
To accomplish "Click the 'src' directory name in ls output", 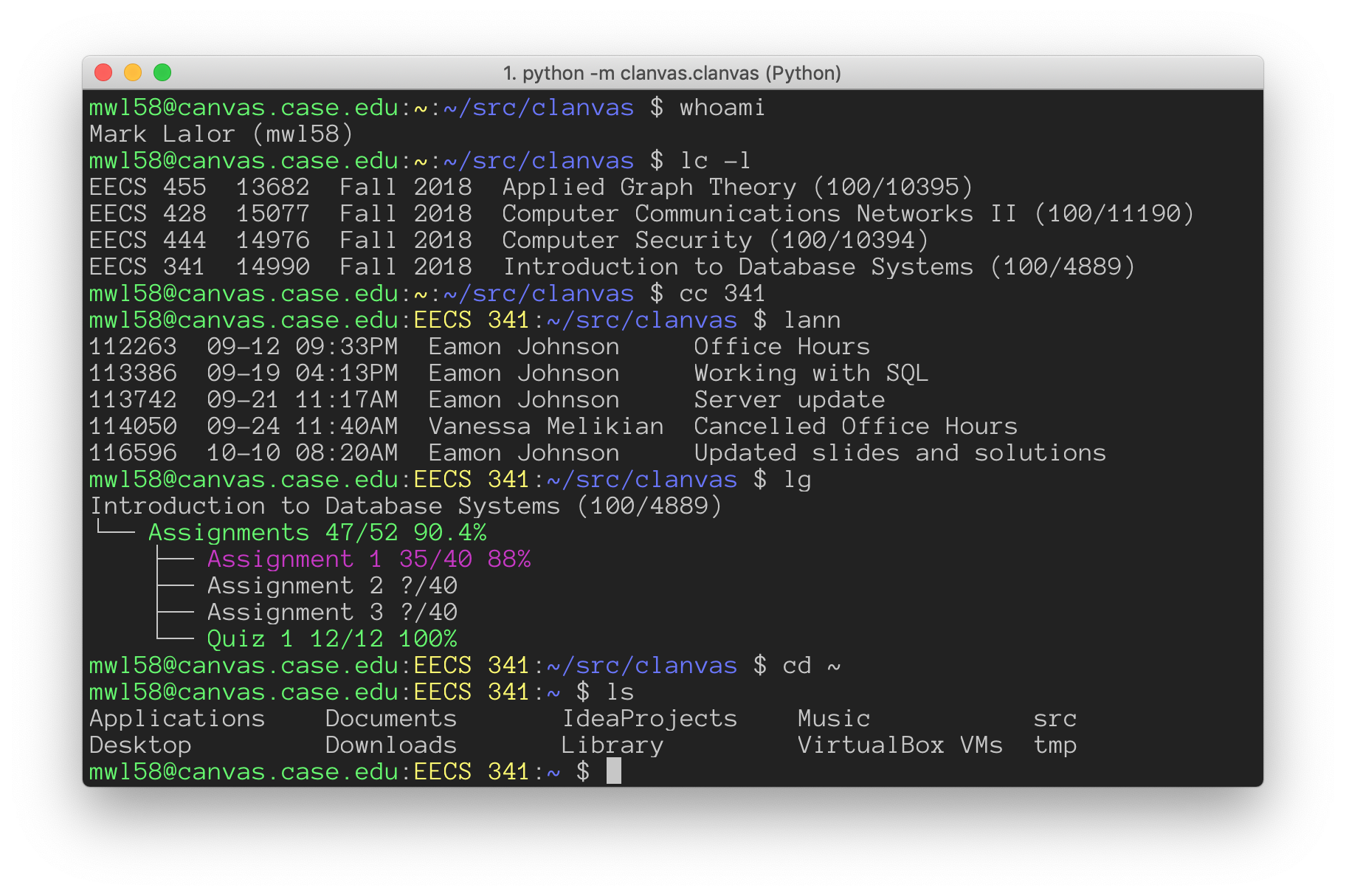I will pyautogui.click(x=1055, y=719).
